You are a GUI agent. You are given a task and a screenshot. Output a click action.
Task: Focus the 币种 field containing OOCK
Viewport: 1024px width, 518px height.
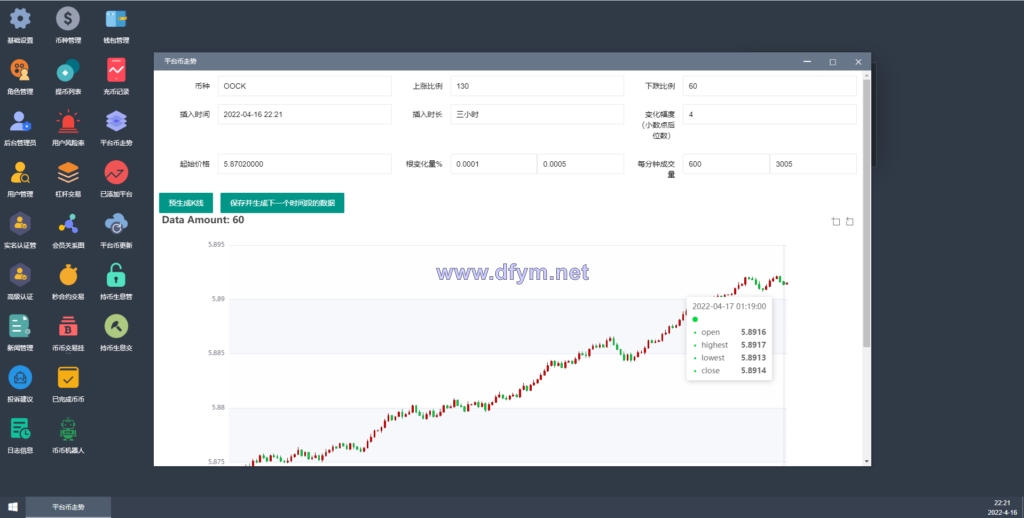(304, 86)
